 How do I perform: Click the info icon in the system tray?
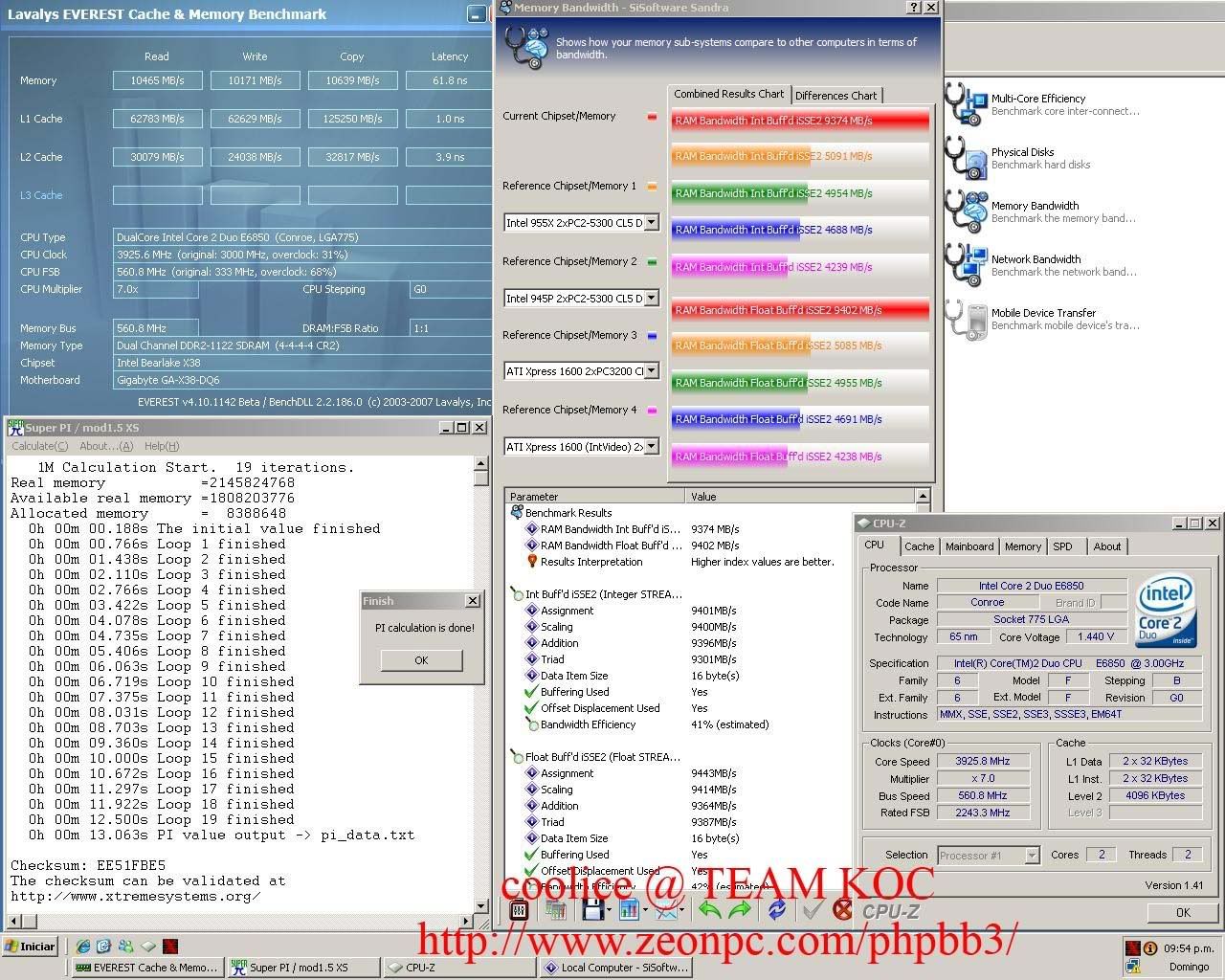(x=1150, y=947)
